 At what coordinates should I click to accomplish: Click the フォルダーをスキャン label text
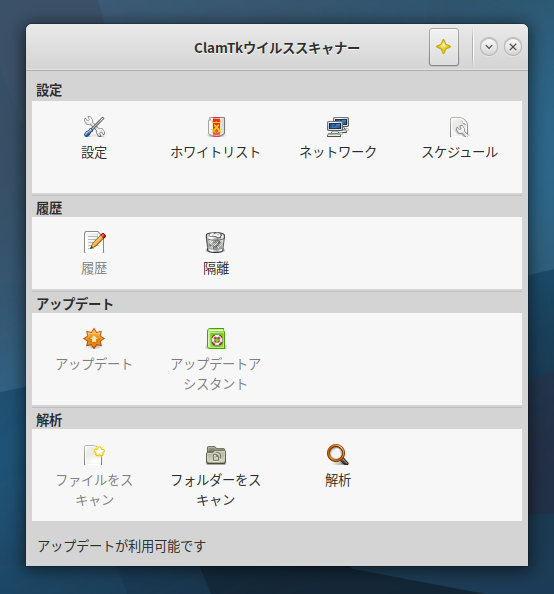(x=216, y=490)
